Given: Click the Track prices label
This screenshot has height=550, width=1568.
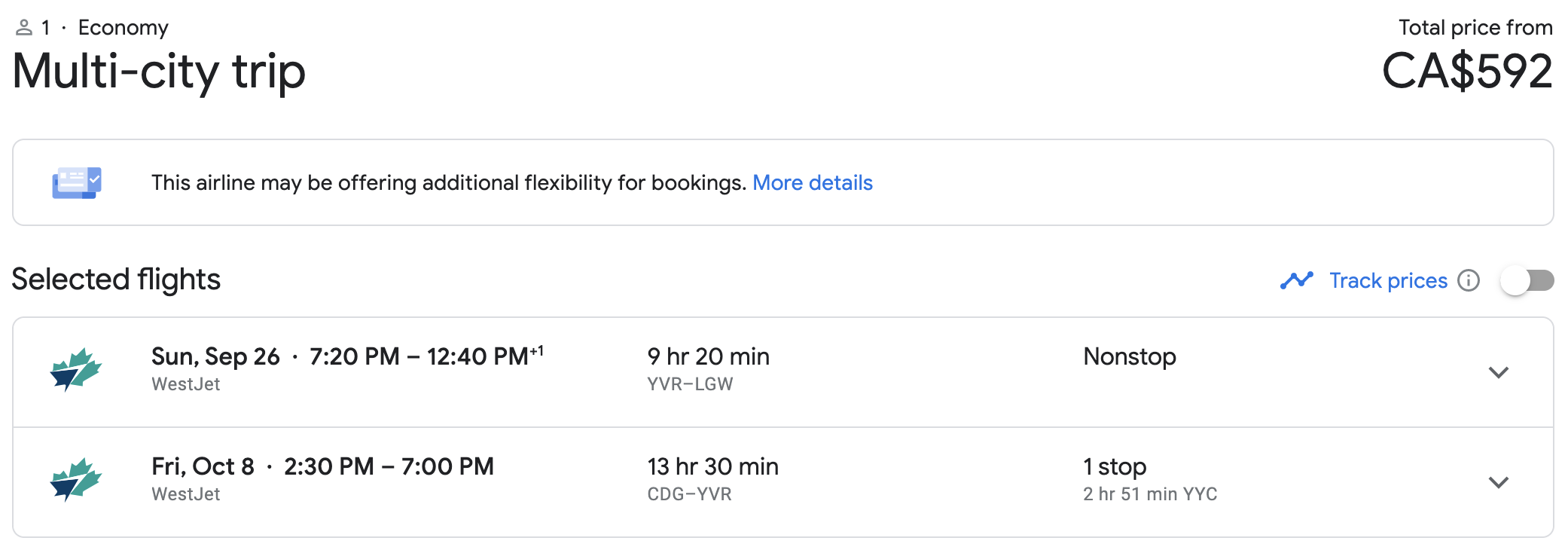Looking at the screenshot, I should tap(1388, 280).
